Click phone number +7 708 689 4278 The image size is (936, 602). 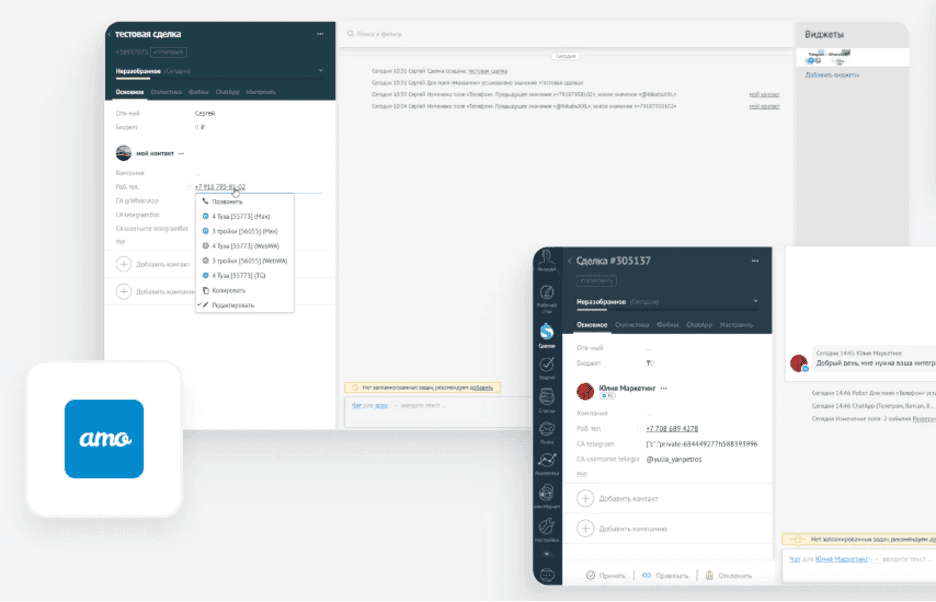tap(672, 429)
